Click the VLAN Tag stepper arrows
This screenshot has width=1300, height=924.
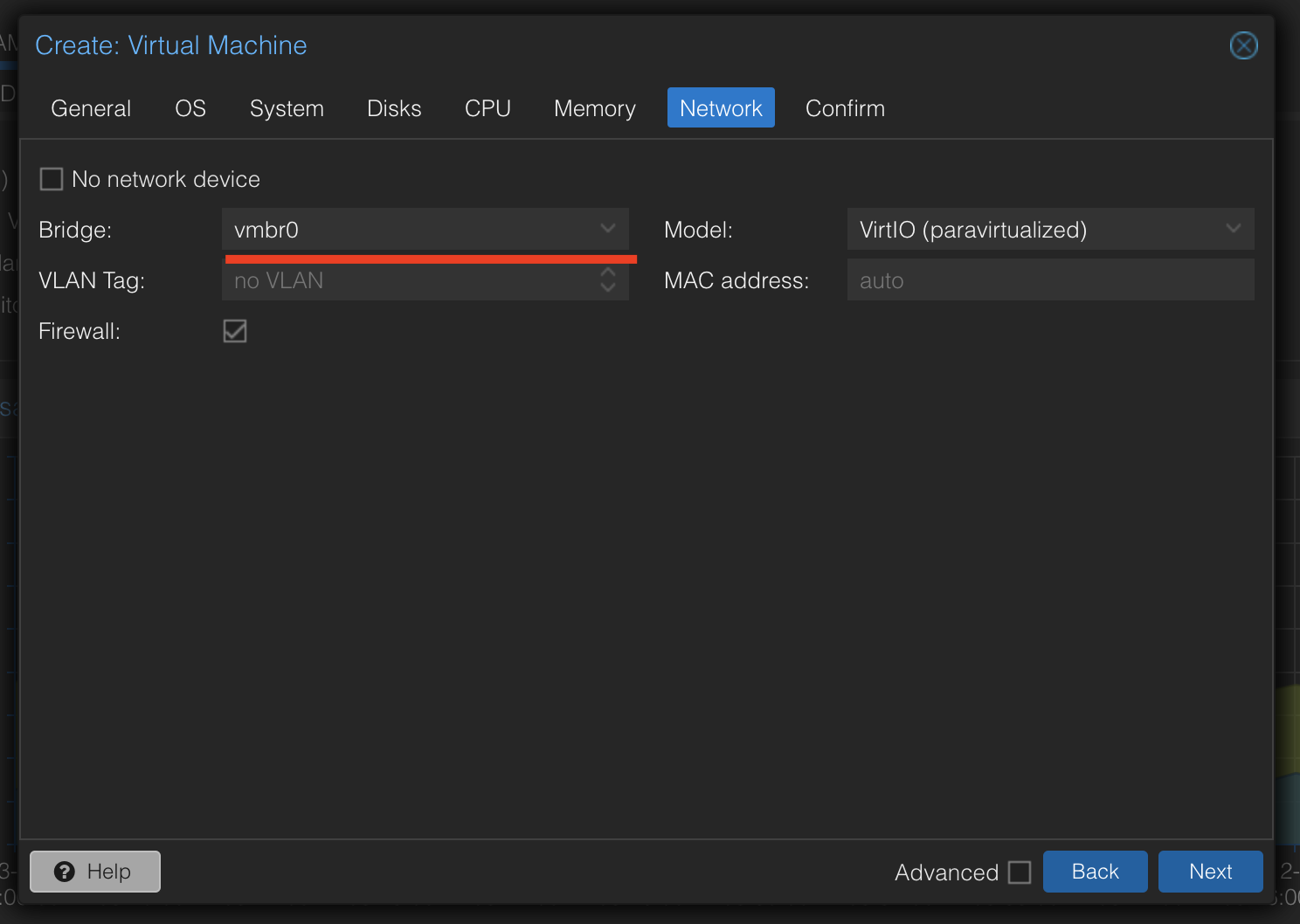tap(608, 279)
